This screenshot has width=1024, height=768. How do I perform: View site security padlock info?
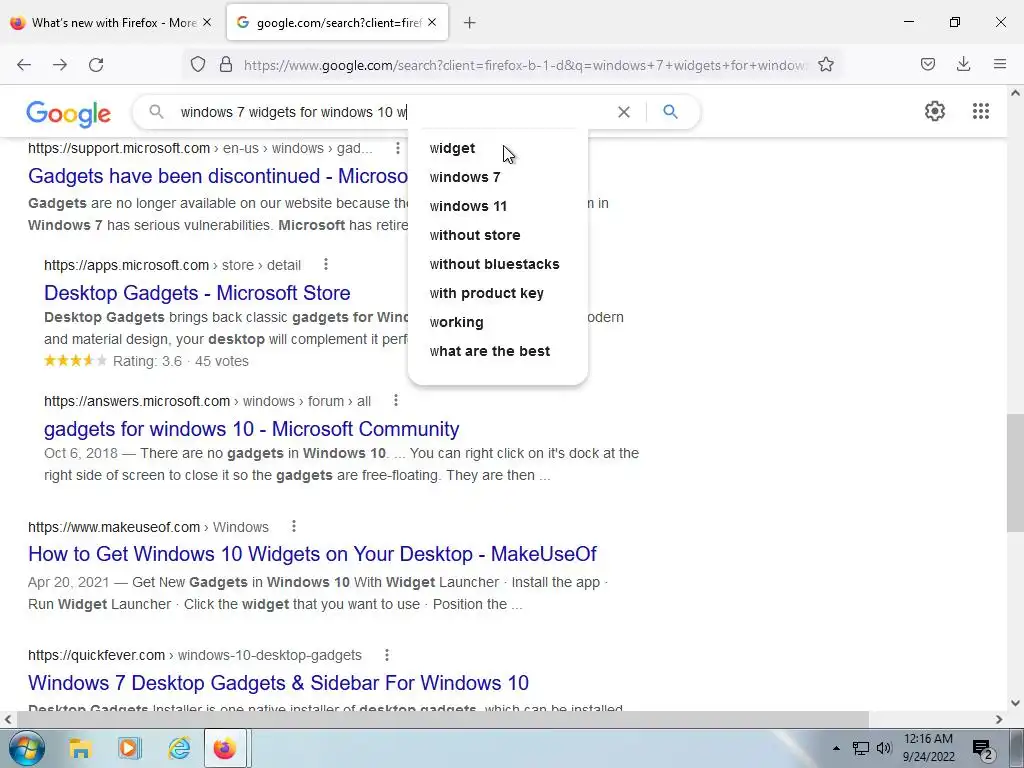pos(226,65)
